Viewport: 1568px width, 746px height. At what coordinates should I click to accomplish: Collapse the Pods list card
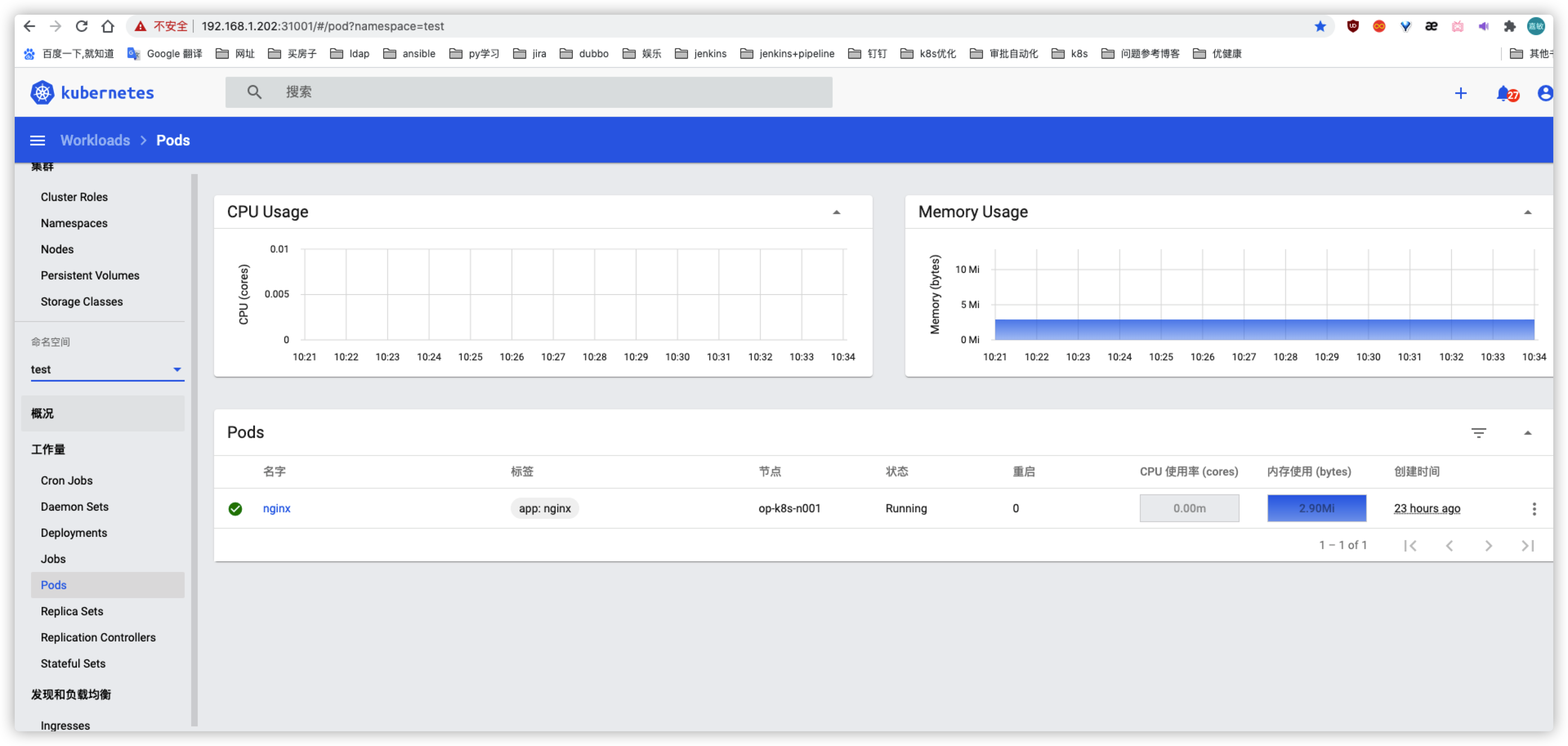coord(1527,433)
